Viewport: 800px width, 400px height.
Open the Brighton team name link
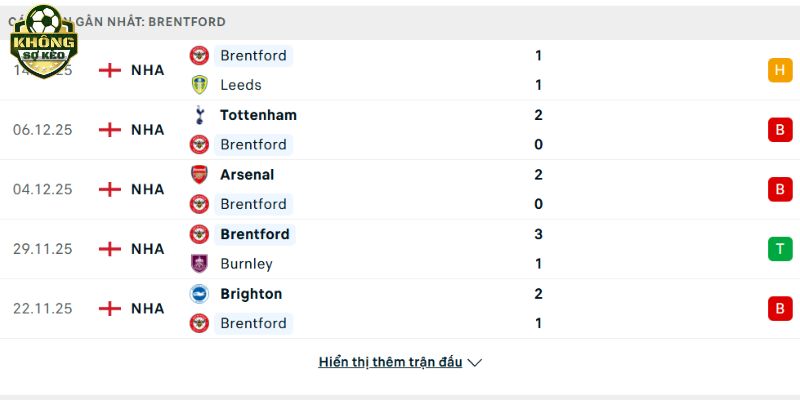point(251,294)
